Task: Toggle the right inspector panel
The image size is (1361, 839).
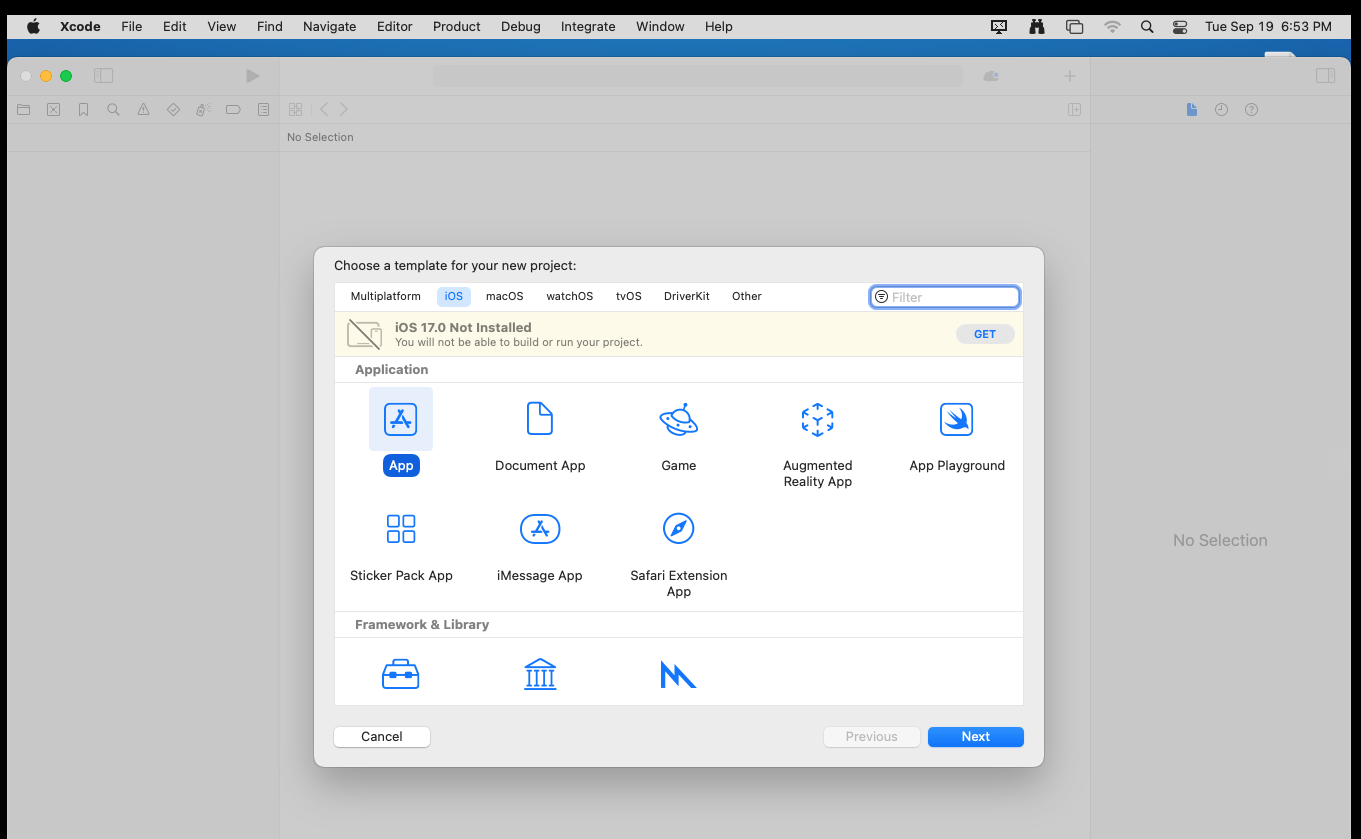Action: coord(1325,76)
